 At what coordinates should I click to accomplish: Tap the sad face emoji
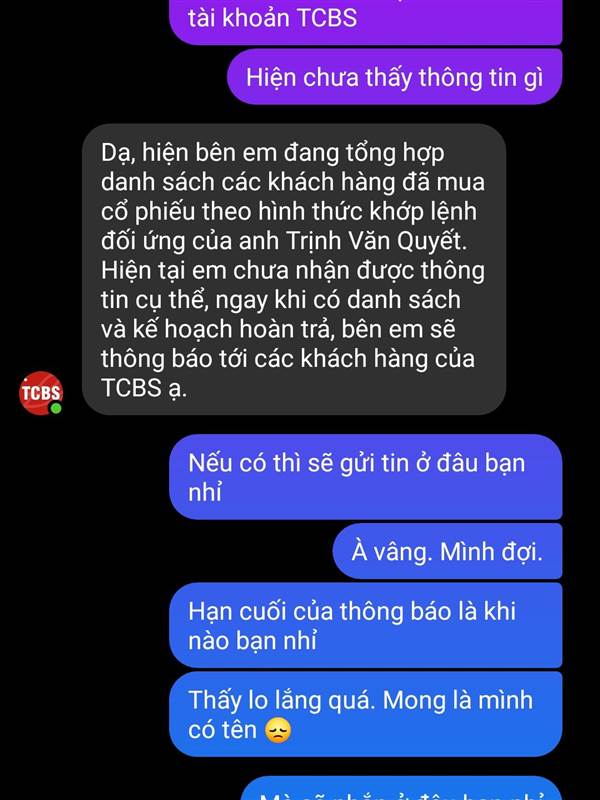point(278,731)
